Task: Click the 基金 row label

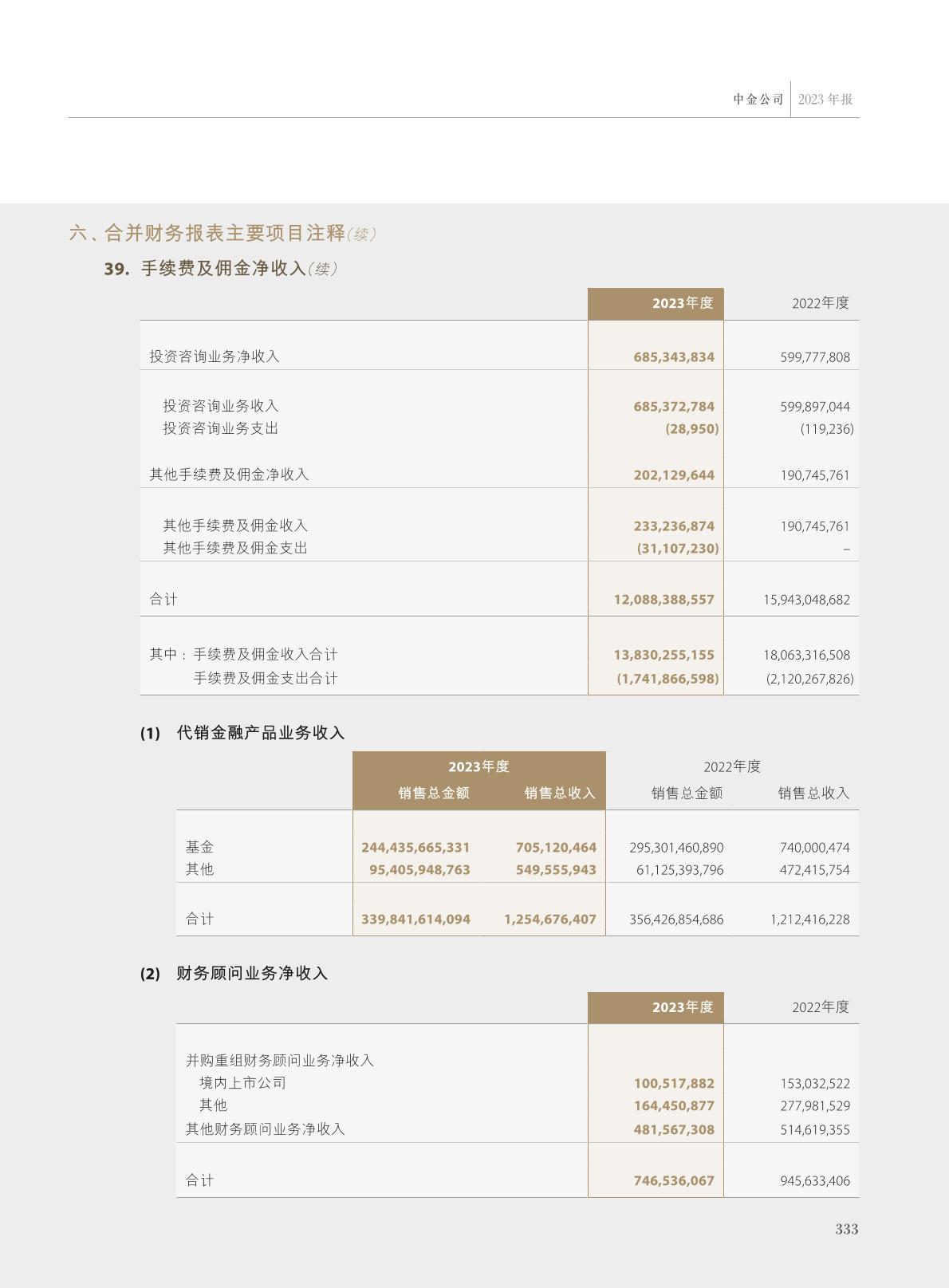Action: (199, 847)
